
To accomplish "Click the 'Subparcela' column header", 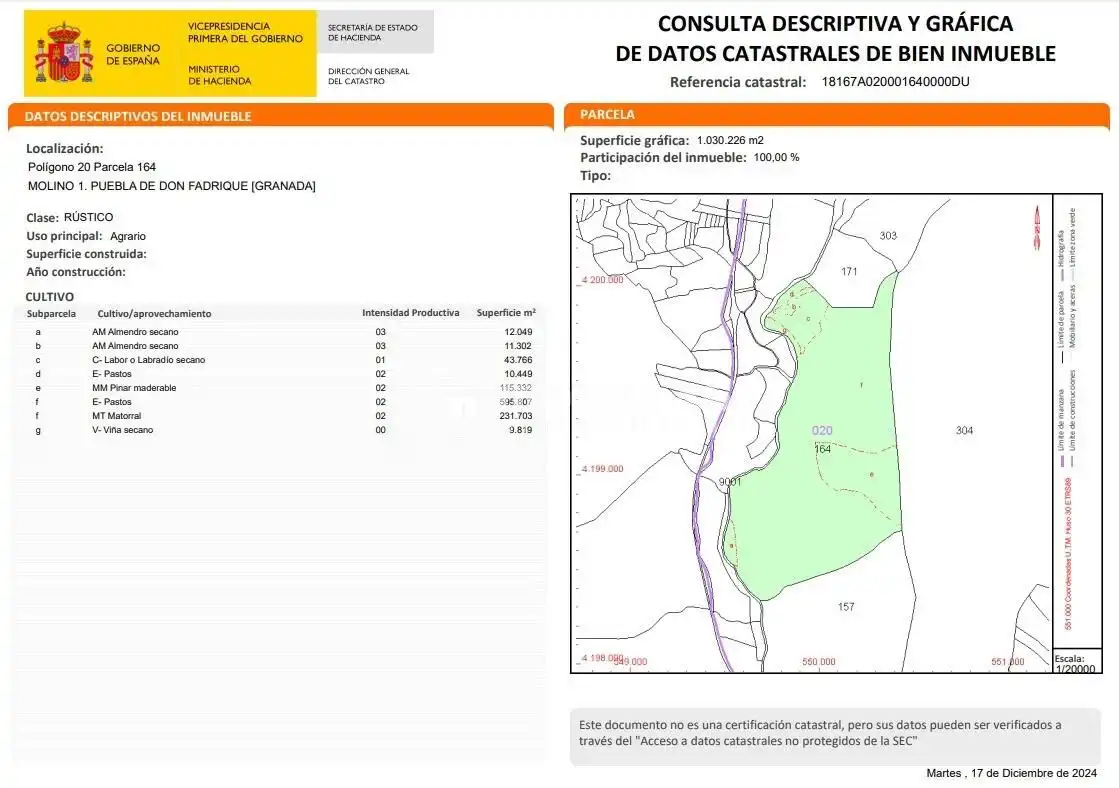I will 51,314.
